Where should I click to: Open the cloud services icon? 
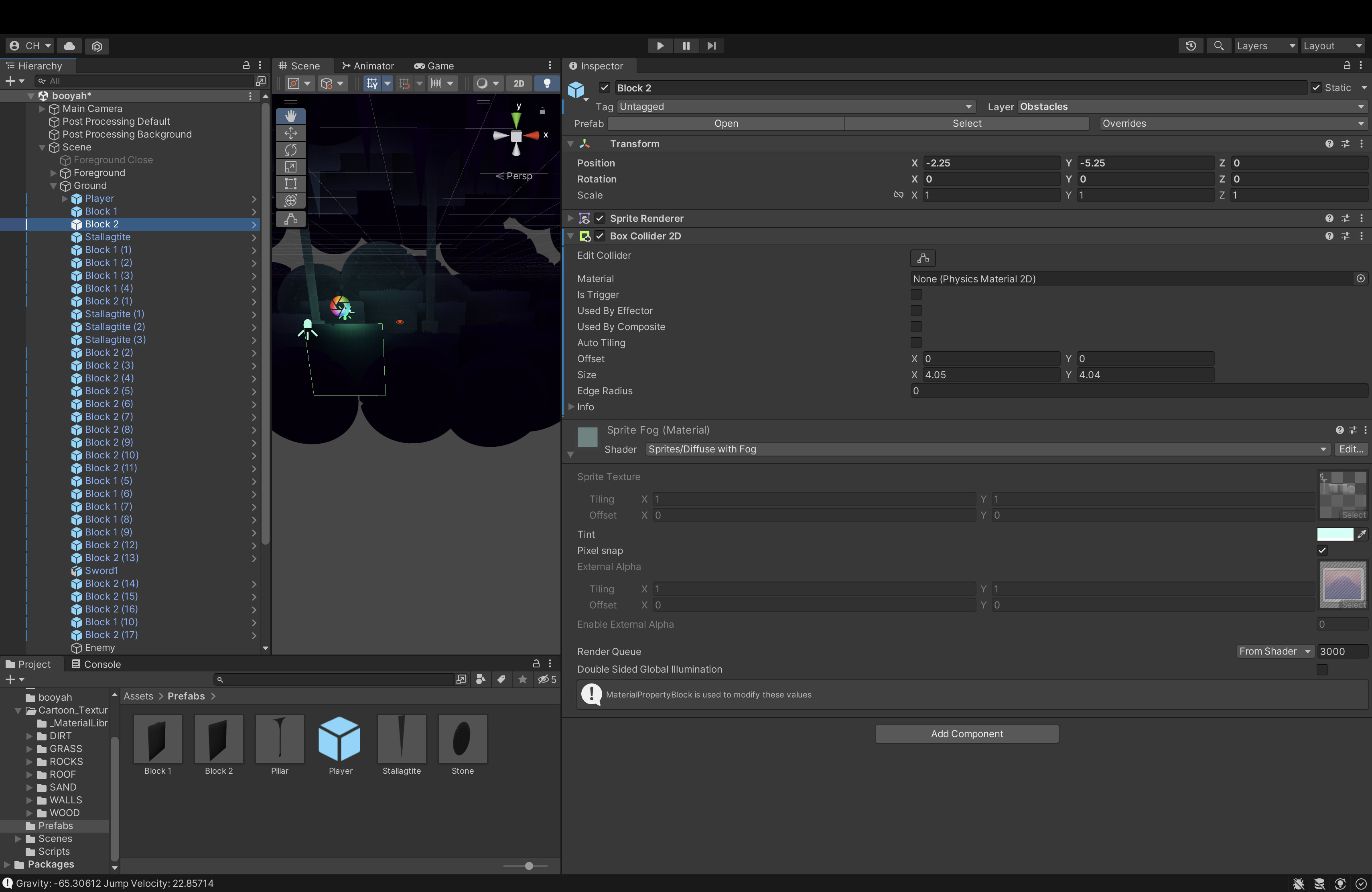pyautogui.click(x=69, y=45)
